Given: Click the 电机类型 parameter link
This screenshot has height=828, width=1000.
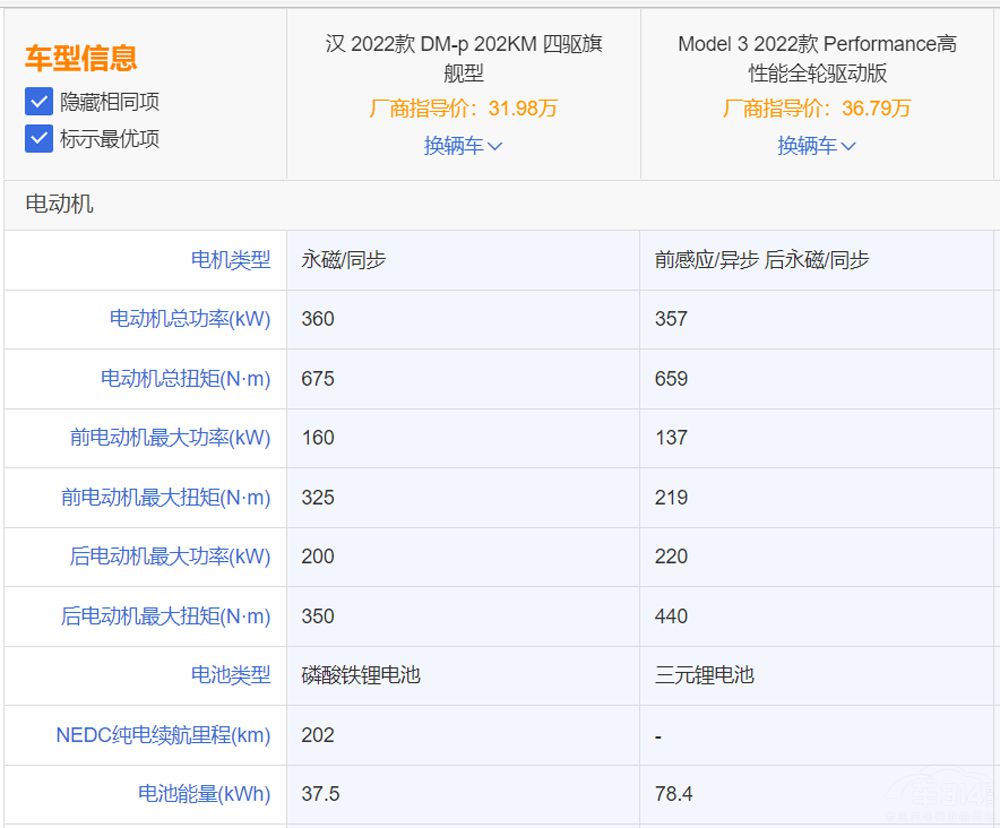Looking at the screenshot, I should (x=232, y=260).
